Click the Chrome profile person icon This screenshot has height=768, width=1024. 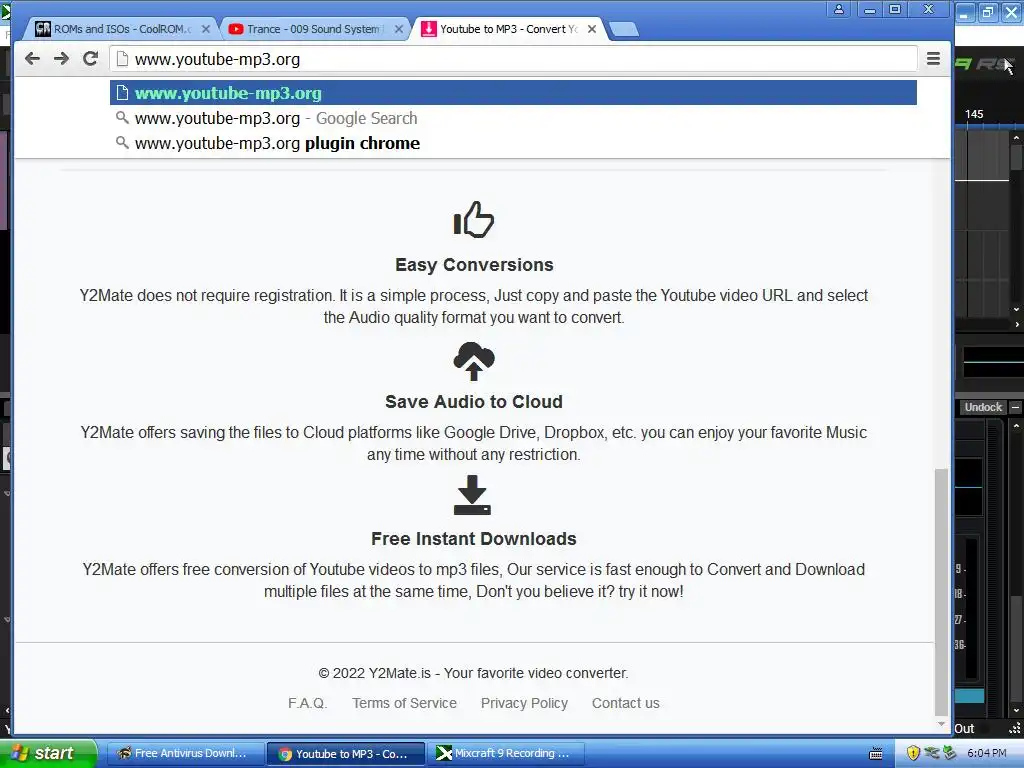point(839,9)
